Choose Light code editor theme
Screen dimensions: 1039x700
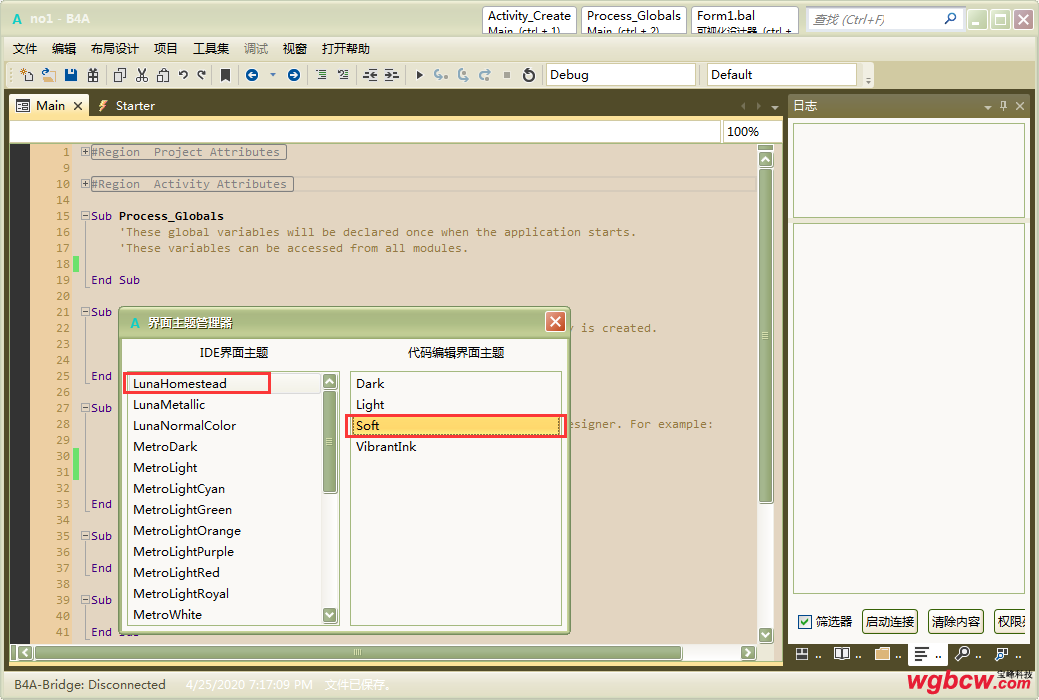(x=456, y=404)
